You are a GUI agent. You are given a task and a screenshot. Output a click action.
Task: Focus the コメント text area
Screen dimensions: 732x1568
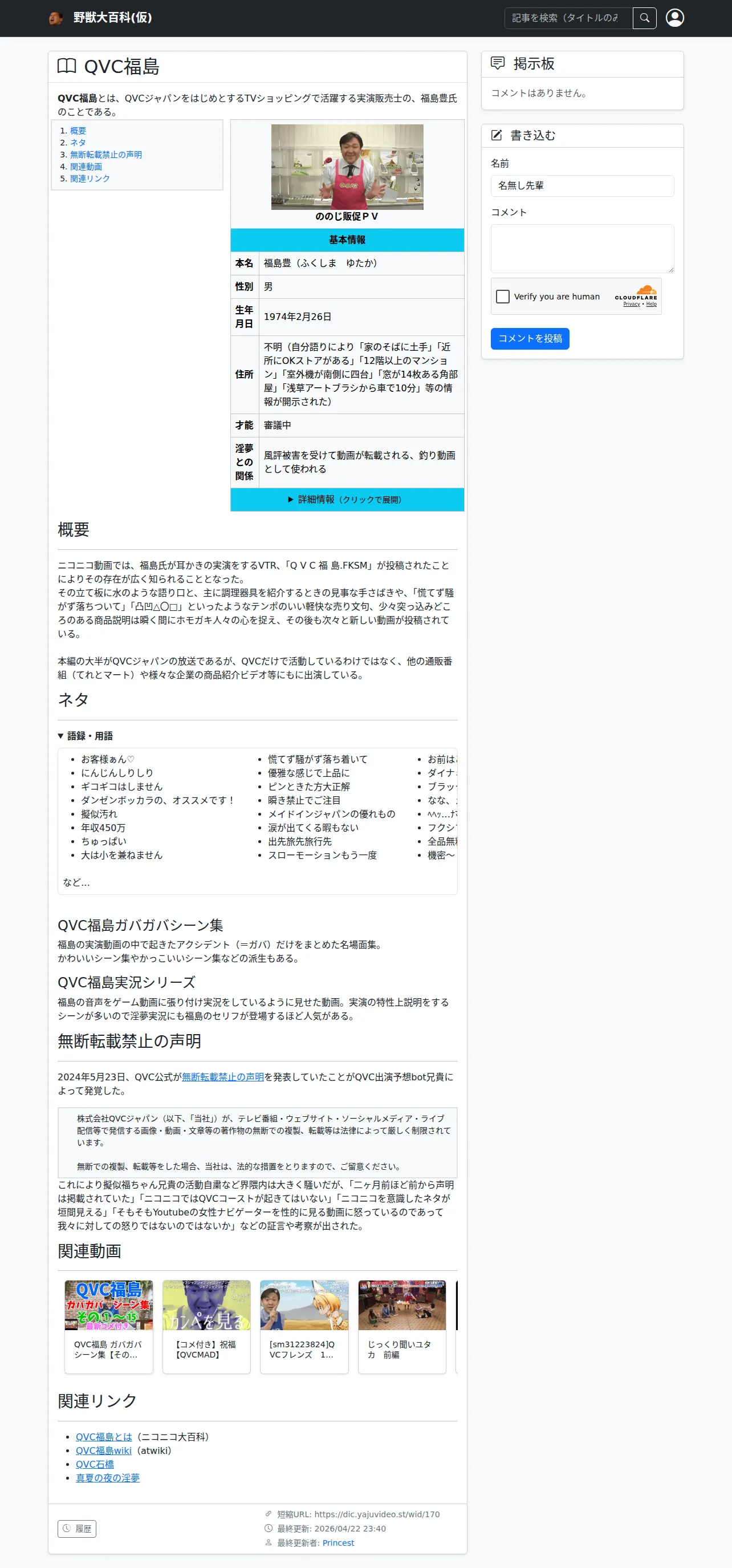(x=582, y=248)
